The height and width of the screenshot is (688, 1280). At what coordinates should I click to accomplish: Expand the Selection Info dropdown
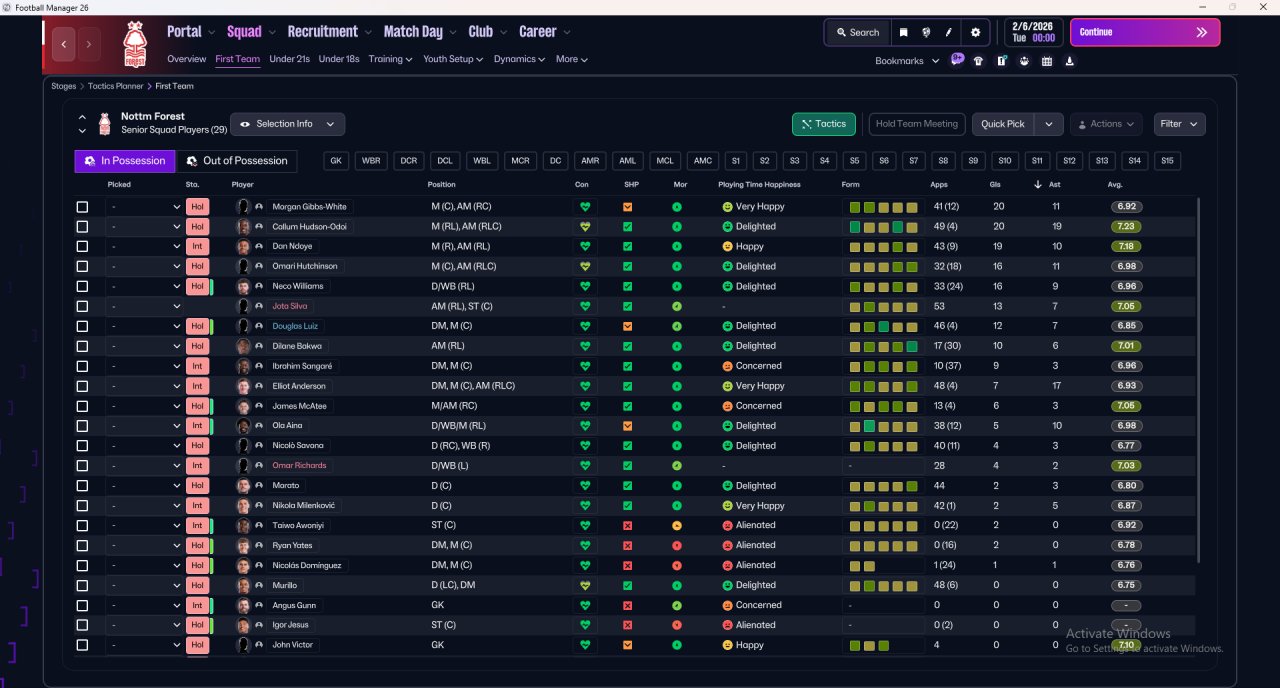click(x=288, y=124)
